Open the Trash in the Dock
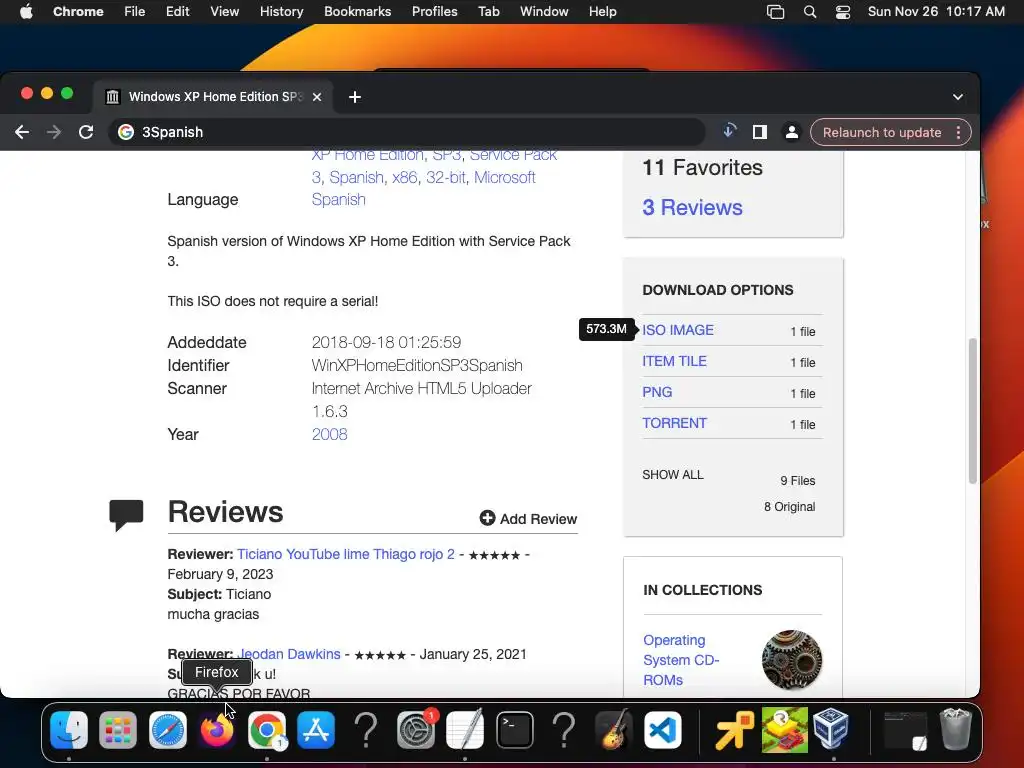This screenshot has height=768, width=1024. coord(955,729)
